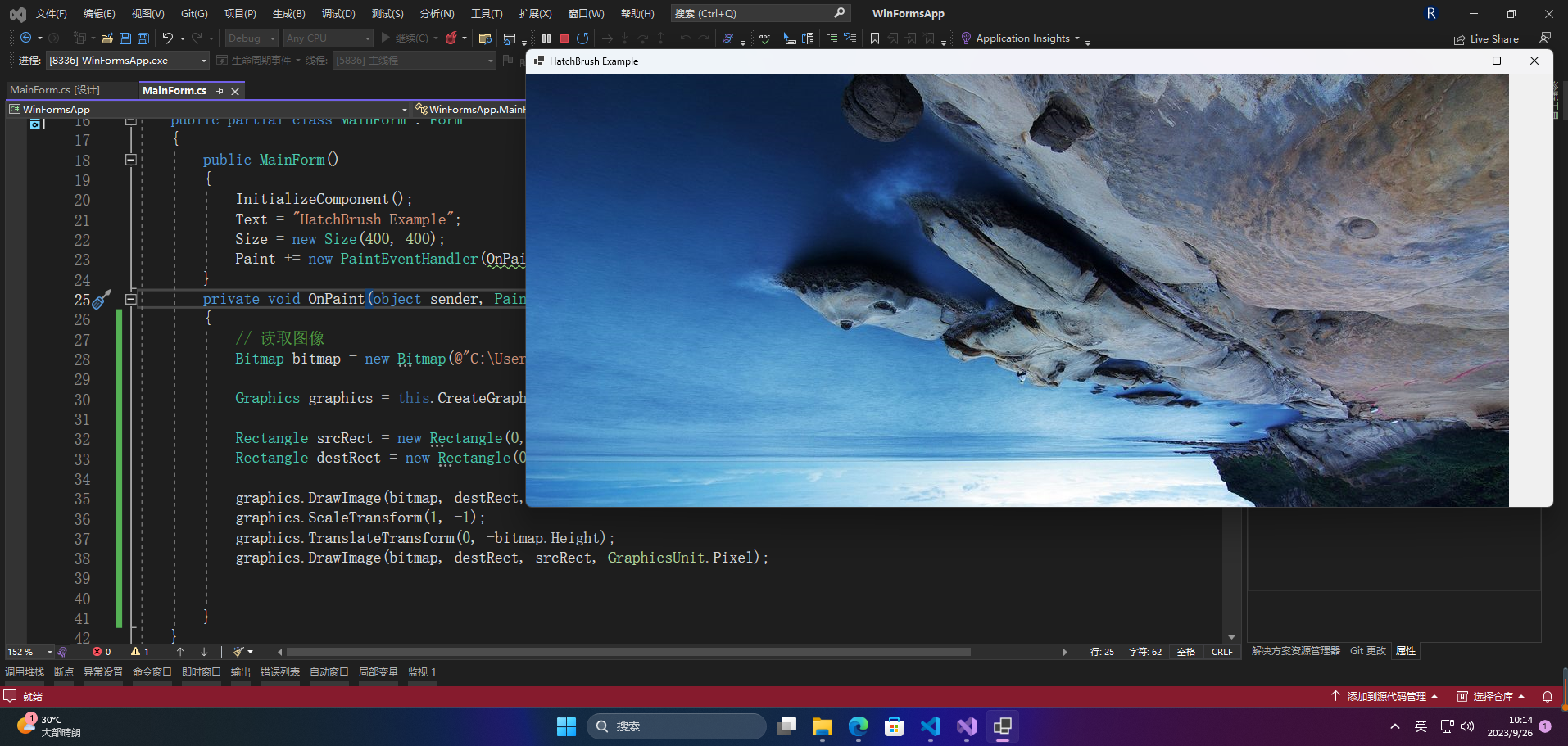Click the Windows Start button
Image resolution: width=1568 pixels, height=746 pixels.
tap(566, 726)
